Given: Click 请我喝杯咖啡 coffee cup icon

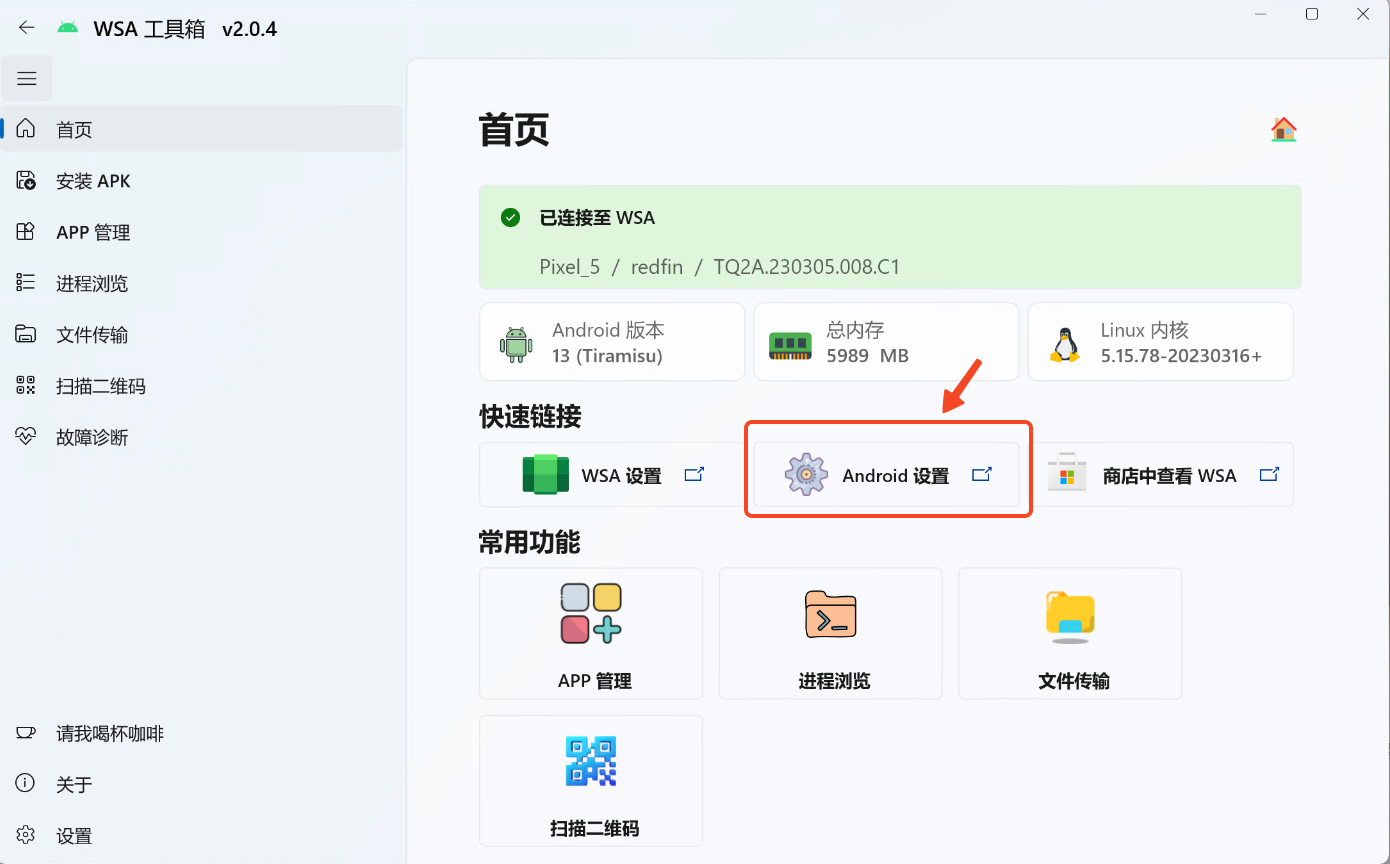Looking at the screenshot, I should (26, 733).
